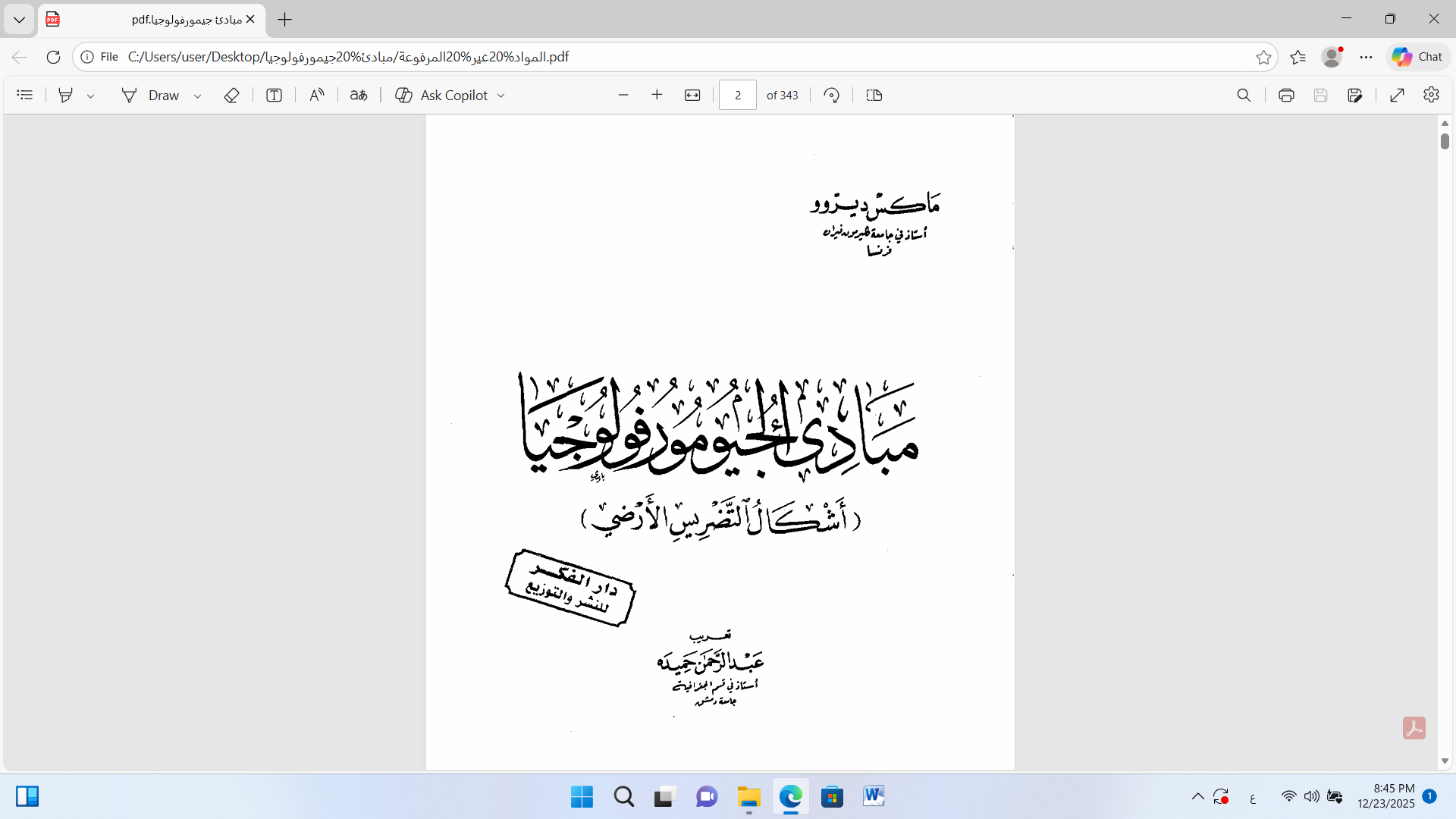
Task: Expand the highlight color options arrow
Action: (x=90, y=96)
